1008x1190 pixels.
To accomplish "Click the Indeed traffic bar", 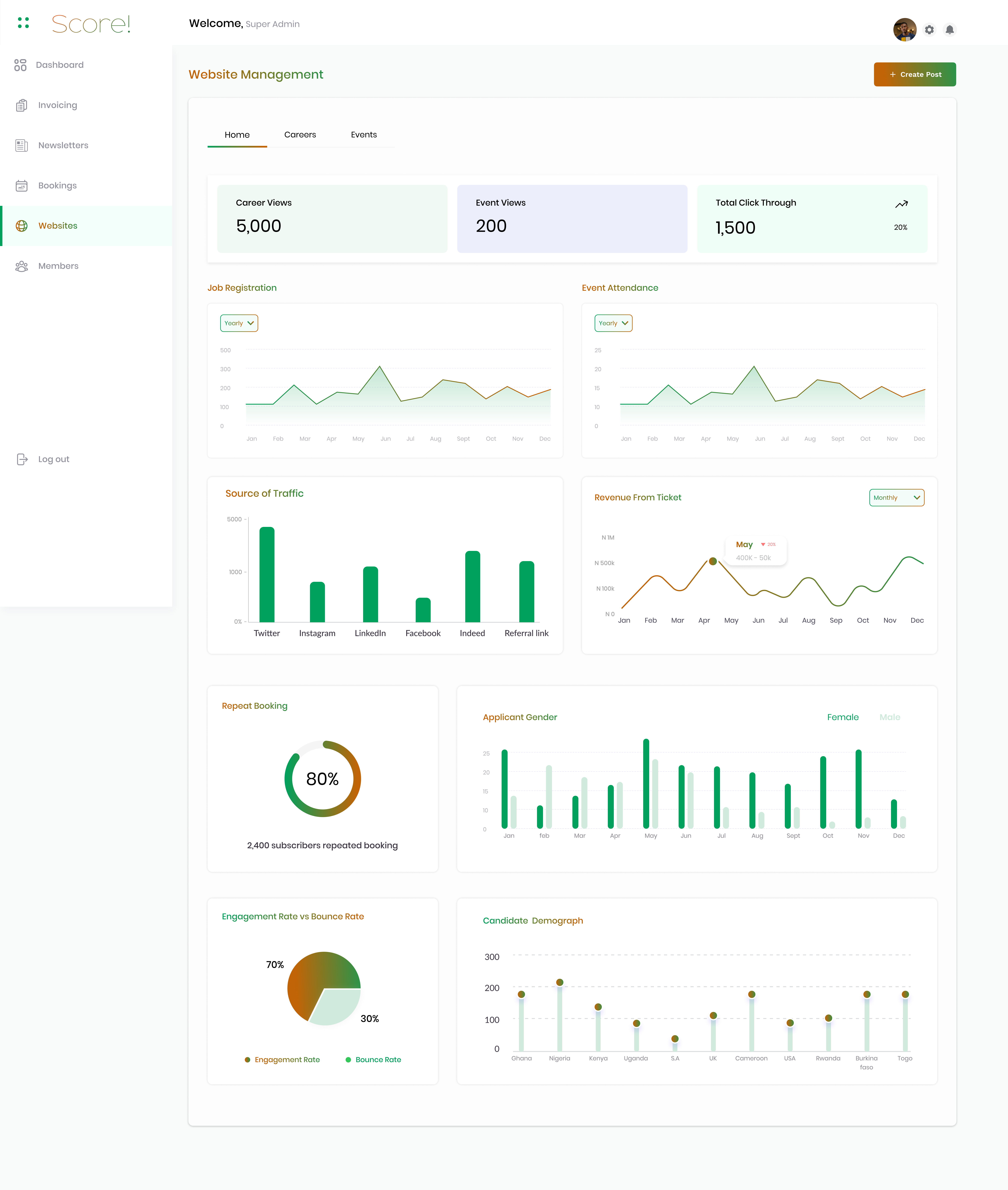I will (x=472, y=586).
